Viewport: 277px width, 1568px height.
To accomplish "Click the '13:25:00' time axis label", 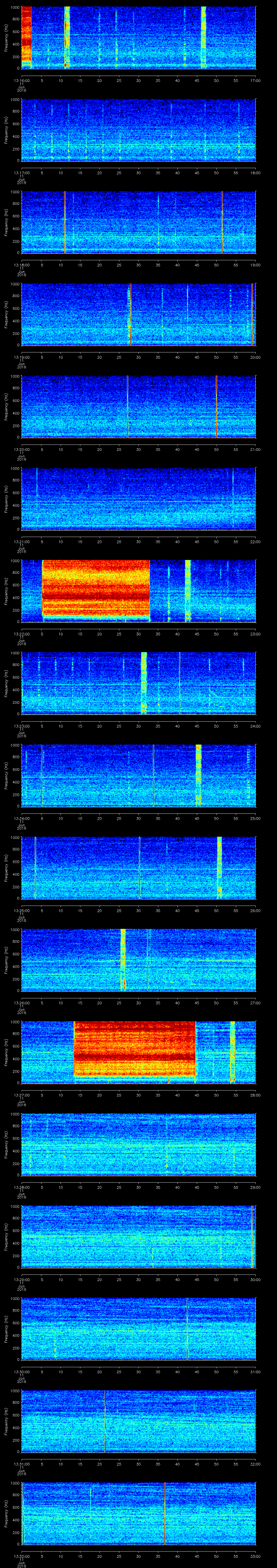I will (21, 910).
